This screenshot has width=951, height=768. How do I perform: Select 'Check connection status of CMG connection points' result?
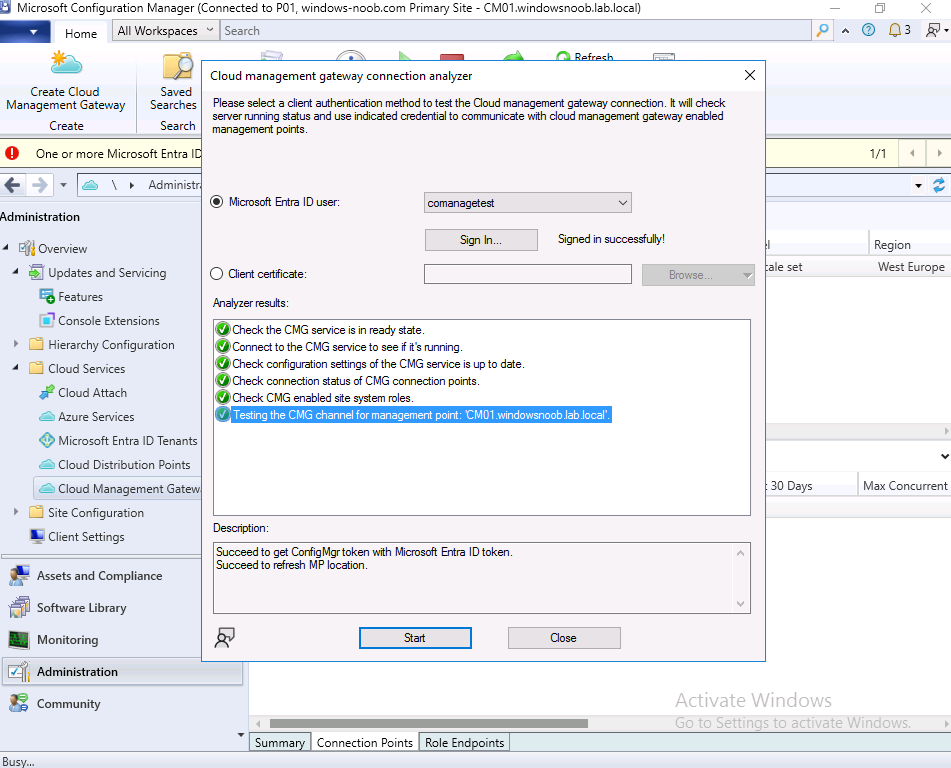coord(356,380)
